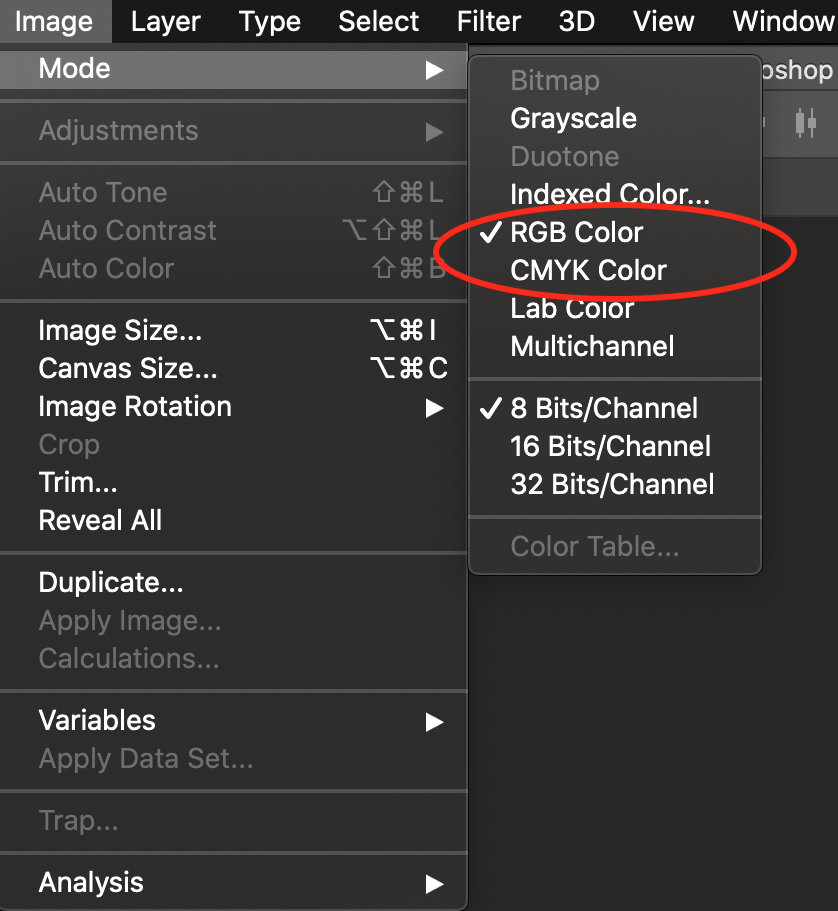Choose the checked RGB Color mode
The width and height of the screenshot is (838, 911).
click(576, 232)
